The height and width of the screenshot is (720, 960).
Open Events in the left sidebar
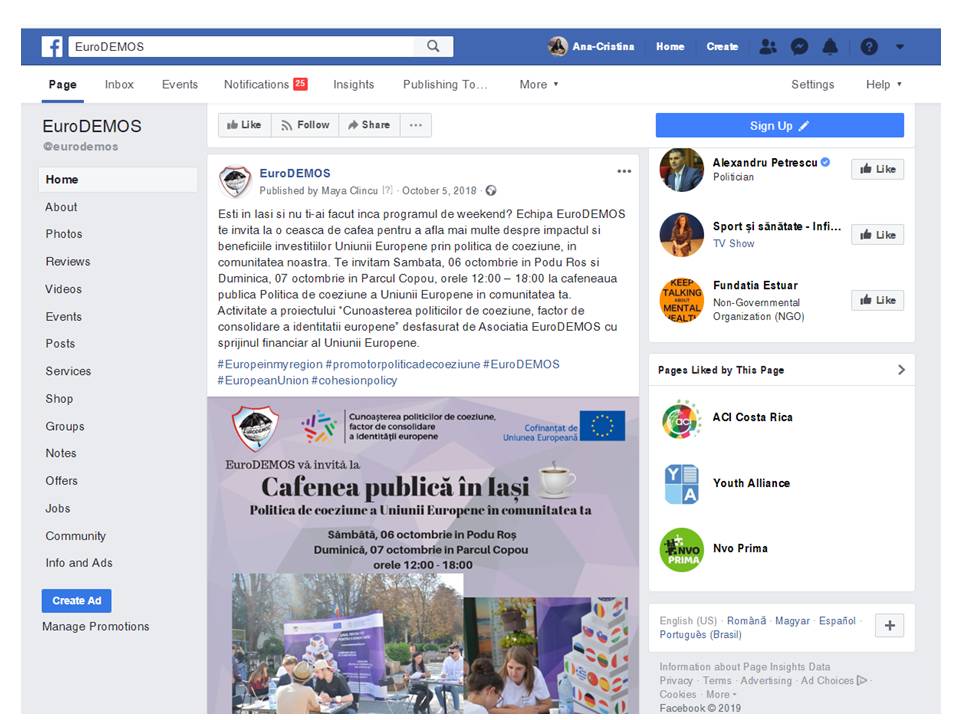pos(64,317)
